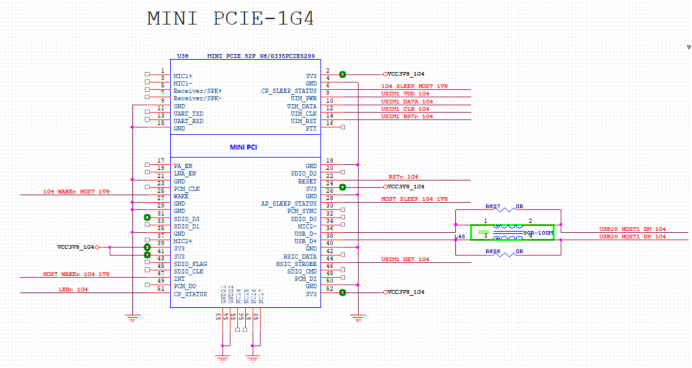Select the Receiver/SPK- pin label

click(x=198, y=98)
